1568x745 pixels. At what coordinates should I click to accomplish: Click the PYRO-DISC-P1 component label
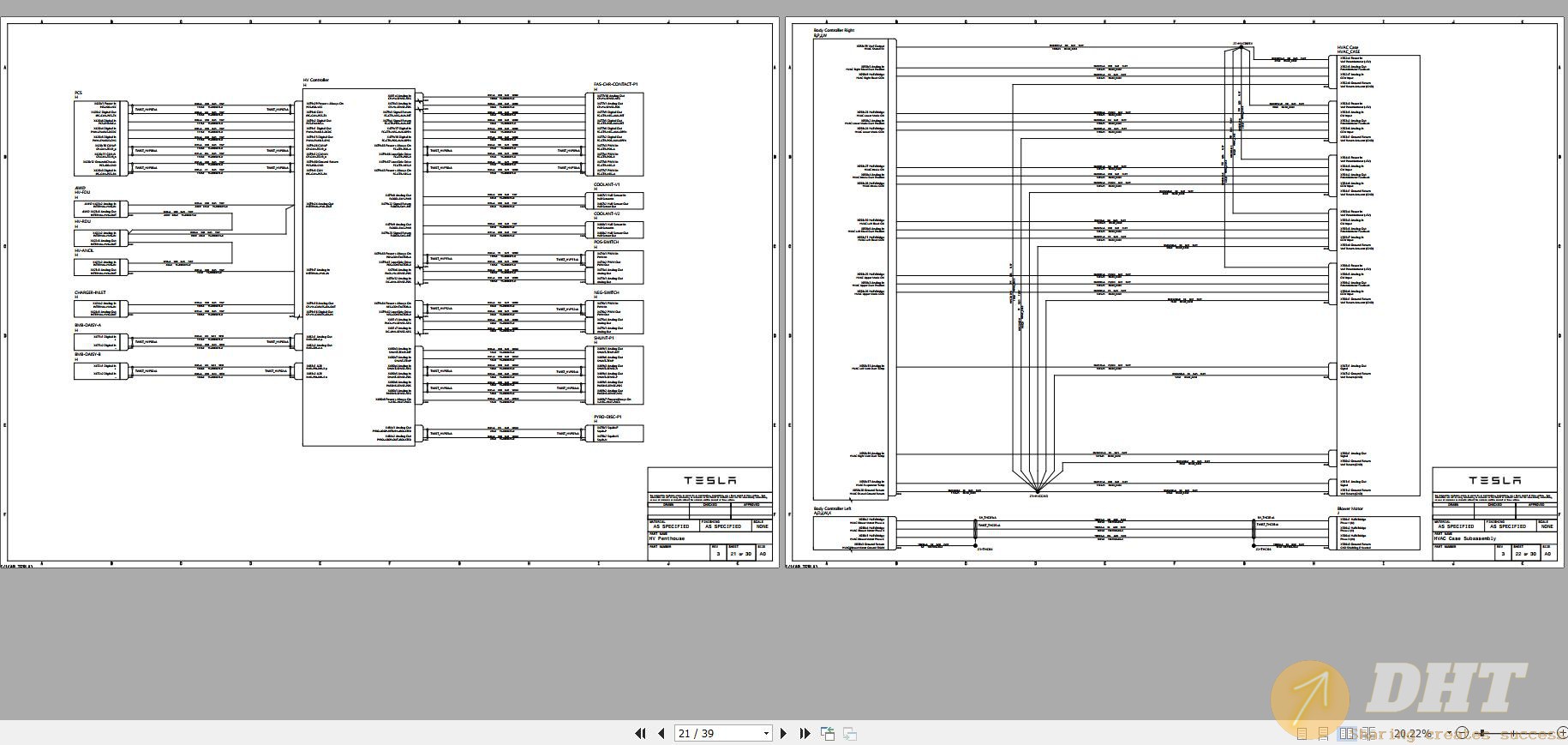607,417
